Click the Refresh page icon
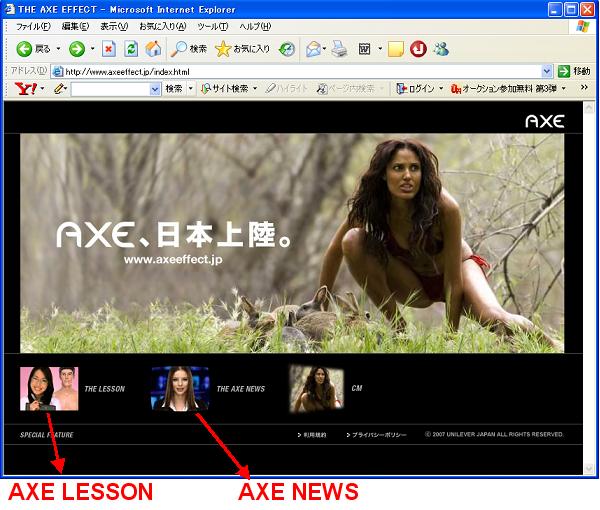 (131, 48)
